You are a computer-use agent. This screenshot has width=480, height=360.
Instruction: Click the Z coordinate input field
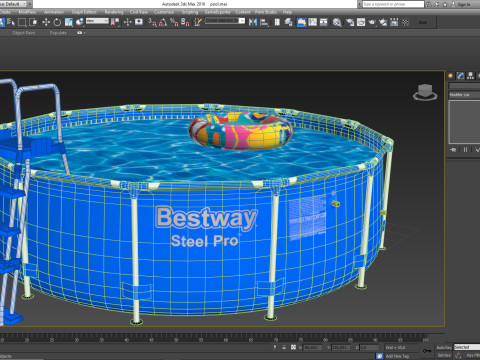369,347
